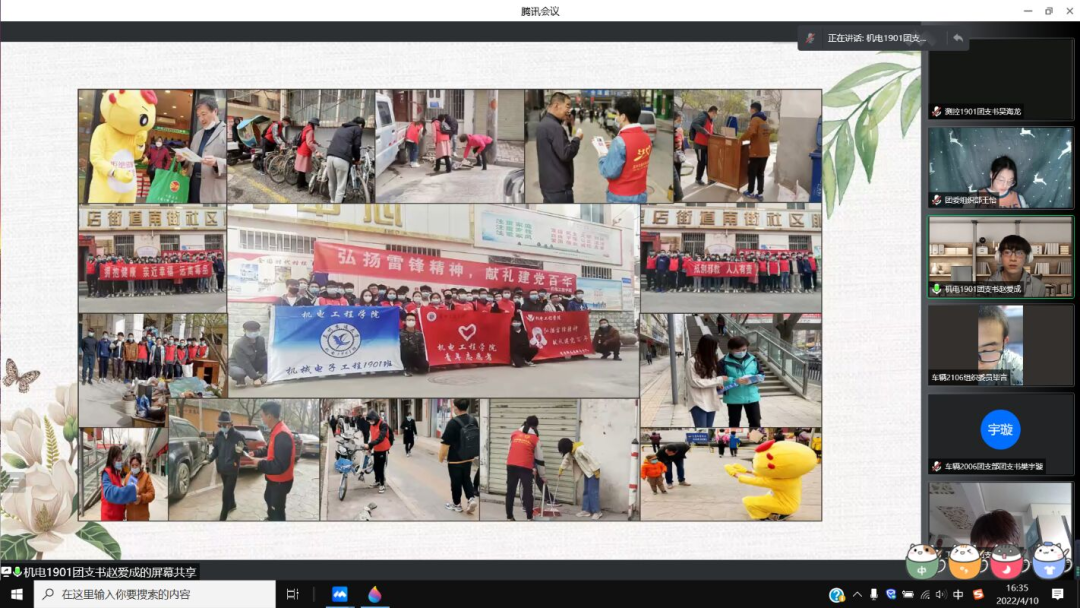This screenshot has width=1080, height=608.
Task: Open the Windows notification center
Action: pyautogui.click(x=1058, y=594)
